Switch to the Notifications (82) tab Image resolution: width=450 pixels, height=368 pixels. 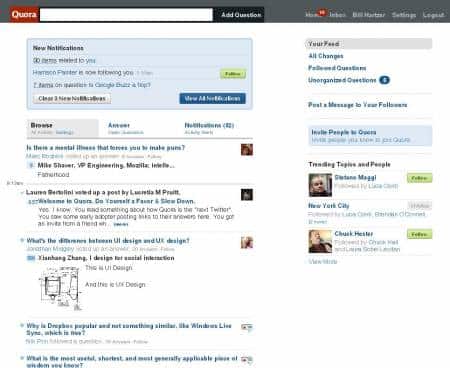(209, 125)
